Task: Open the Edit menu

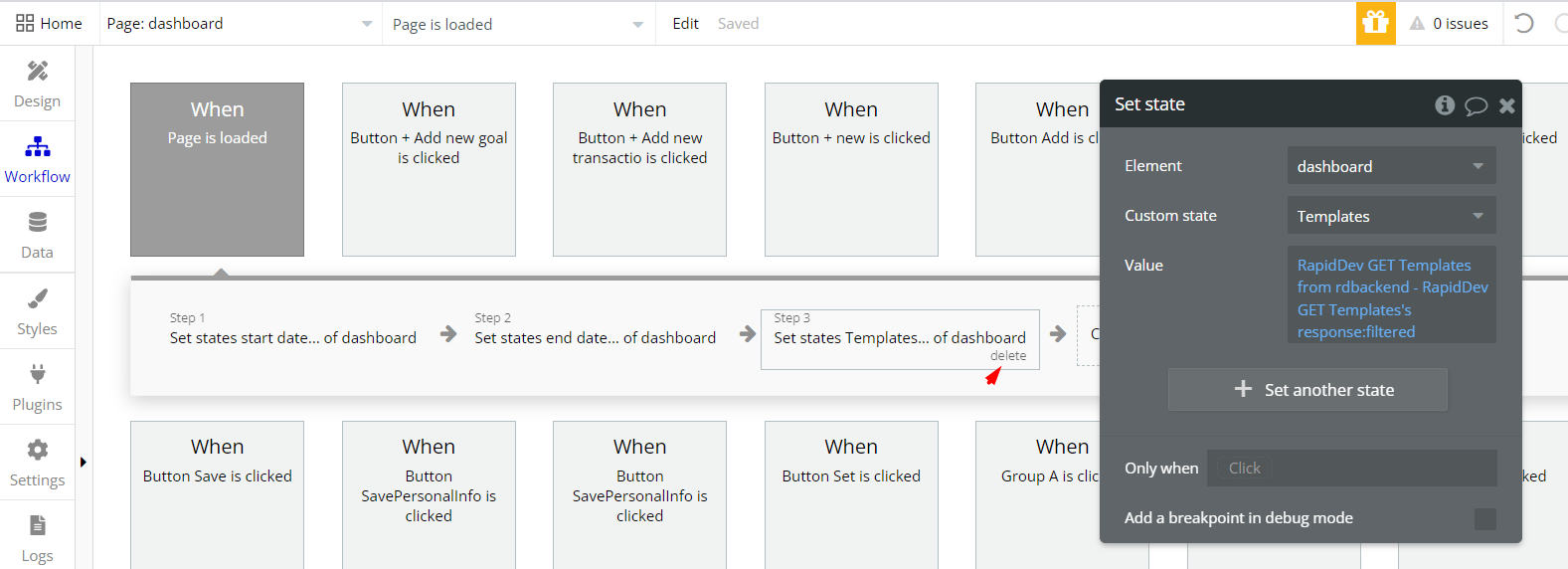Action: (x=685, y=24)
